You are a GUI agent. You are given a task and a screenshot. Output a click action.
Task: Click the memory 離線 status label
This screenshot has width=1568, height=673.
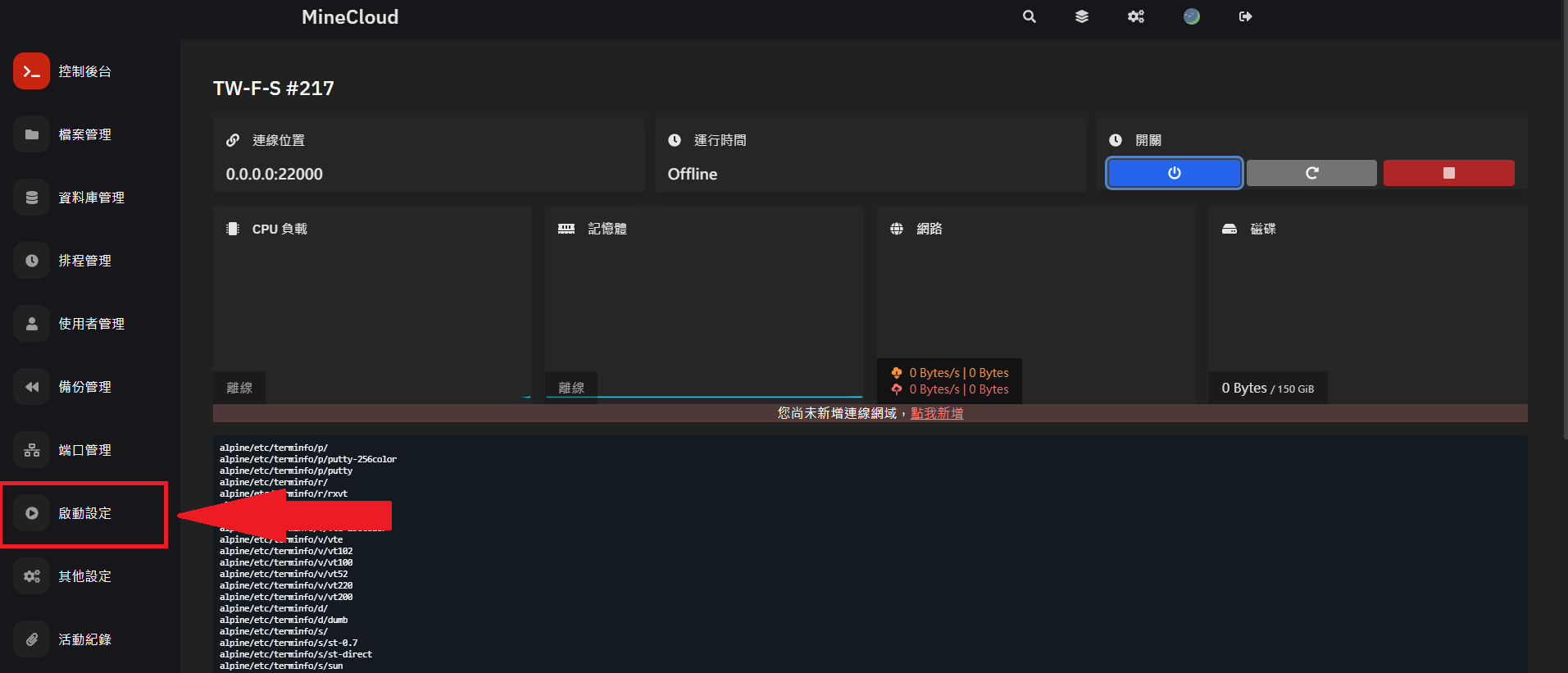tap(571, 388)
